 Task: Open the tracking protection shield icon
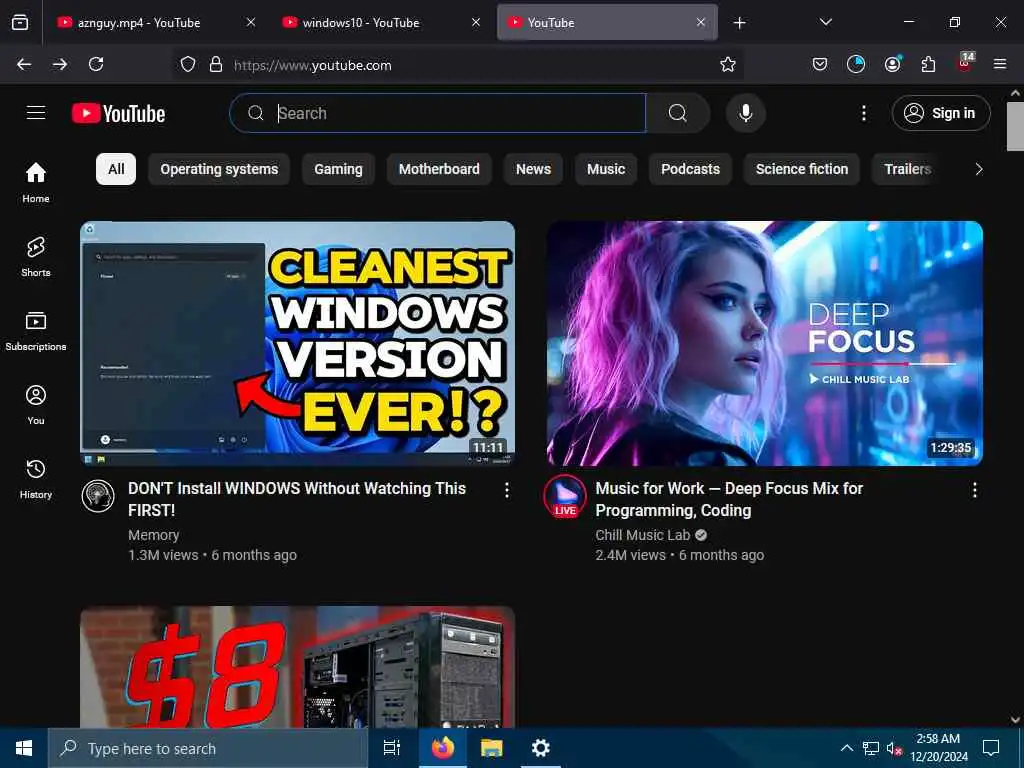[x=188, y=64]
